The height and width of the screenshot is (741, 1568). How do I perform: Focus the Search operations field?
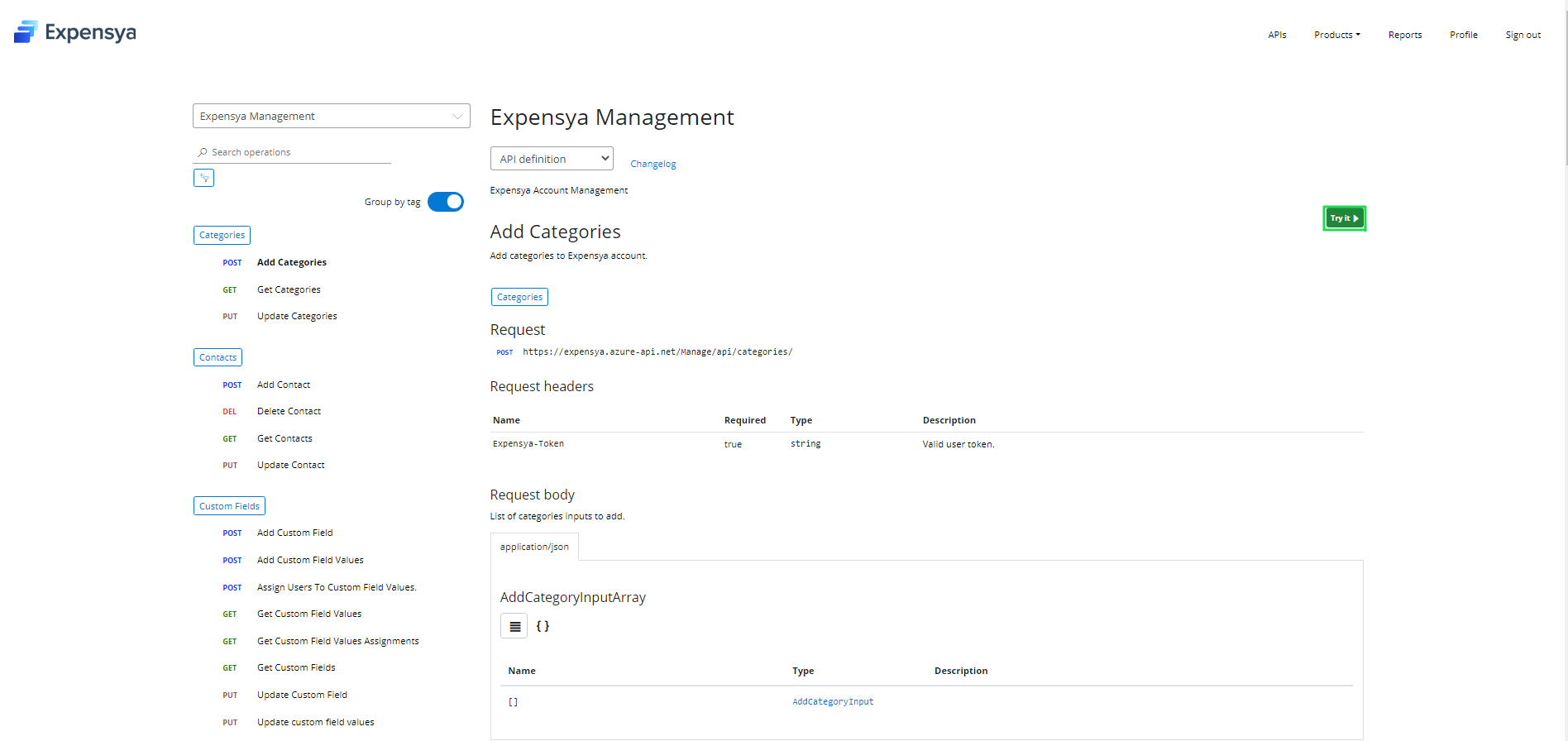[x=294, y=152]
